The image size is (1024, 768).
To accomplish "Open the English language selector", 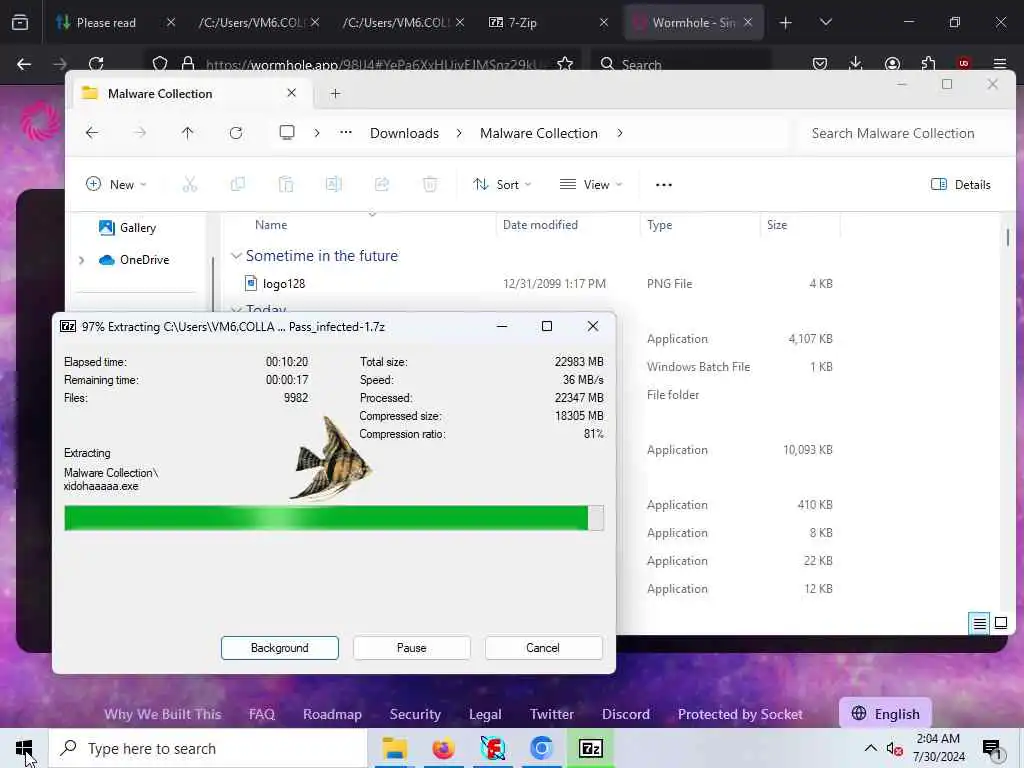I will coord(886,714).
